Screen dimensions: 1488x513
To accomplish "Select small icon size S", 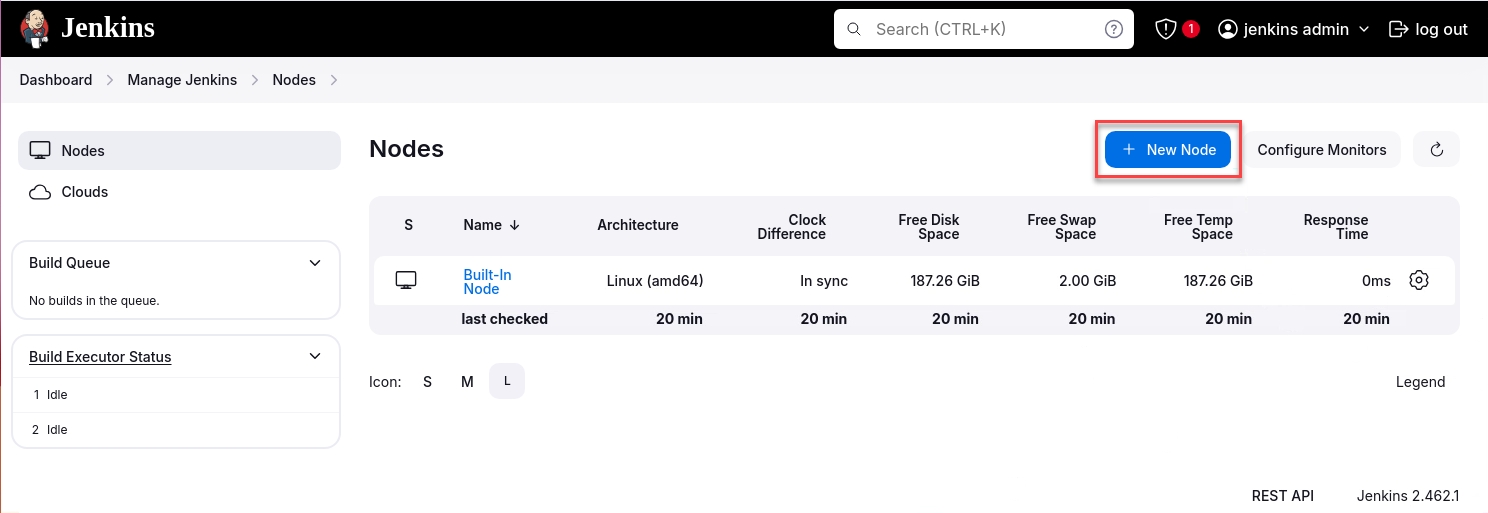I will pyautogui.click(x=427, y=381).
